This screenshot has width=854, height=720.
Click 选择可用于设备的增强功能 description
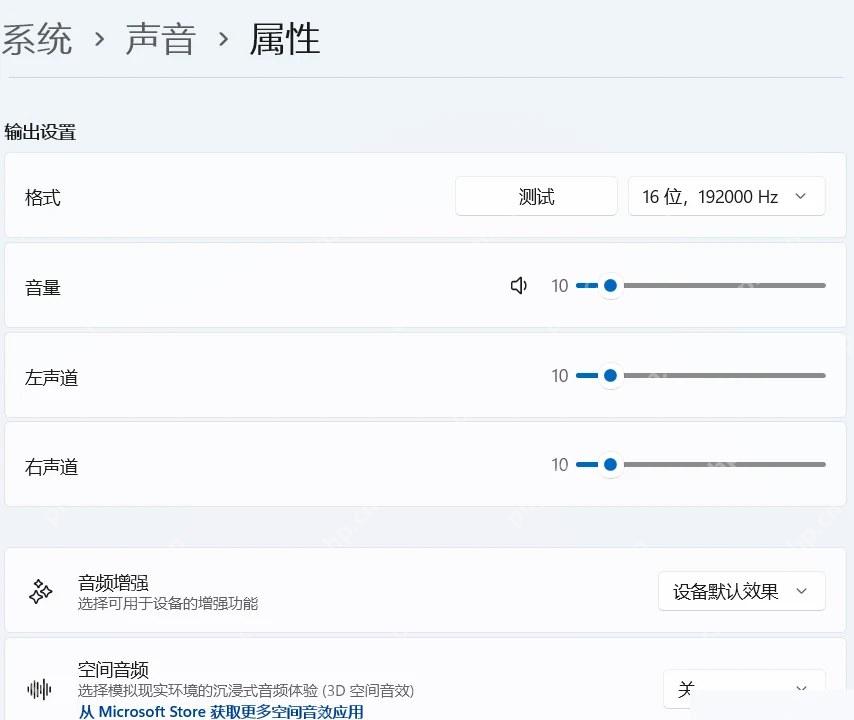[168, 603]
